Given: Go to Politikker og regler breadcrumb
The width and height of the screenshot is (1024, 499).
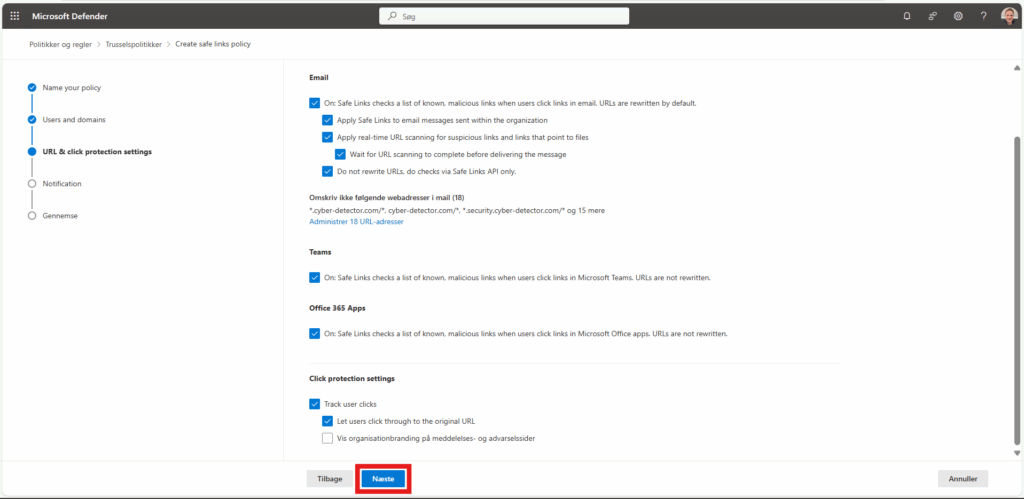Looking at the screenshot, I should (x=61, y=44).
